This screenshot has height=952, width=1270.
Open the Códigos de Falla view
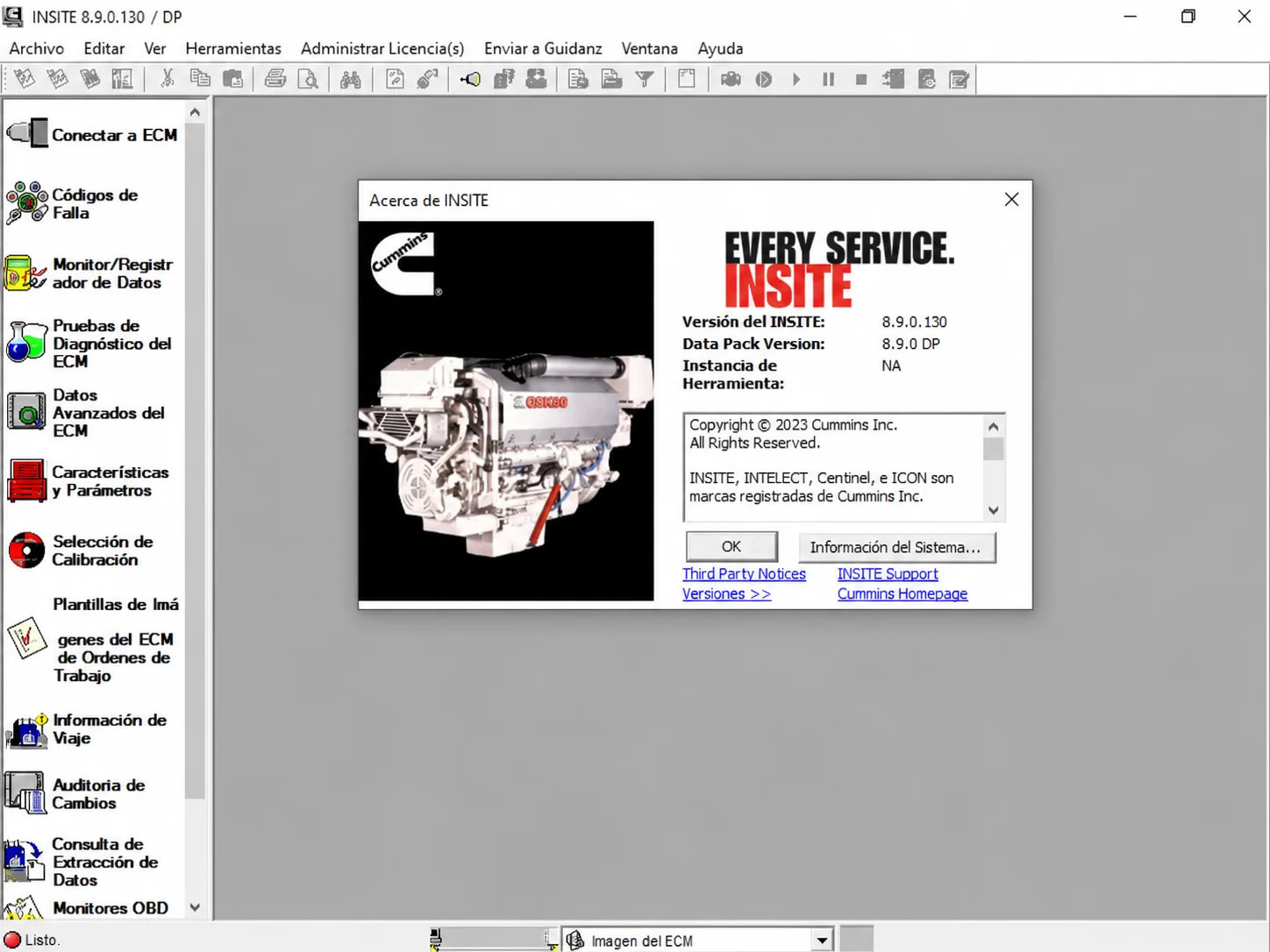[x=73, y=203]
